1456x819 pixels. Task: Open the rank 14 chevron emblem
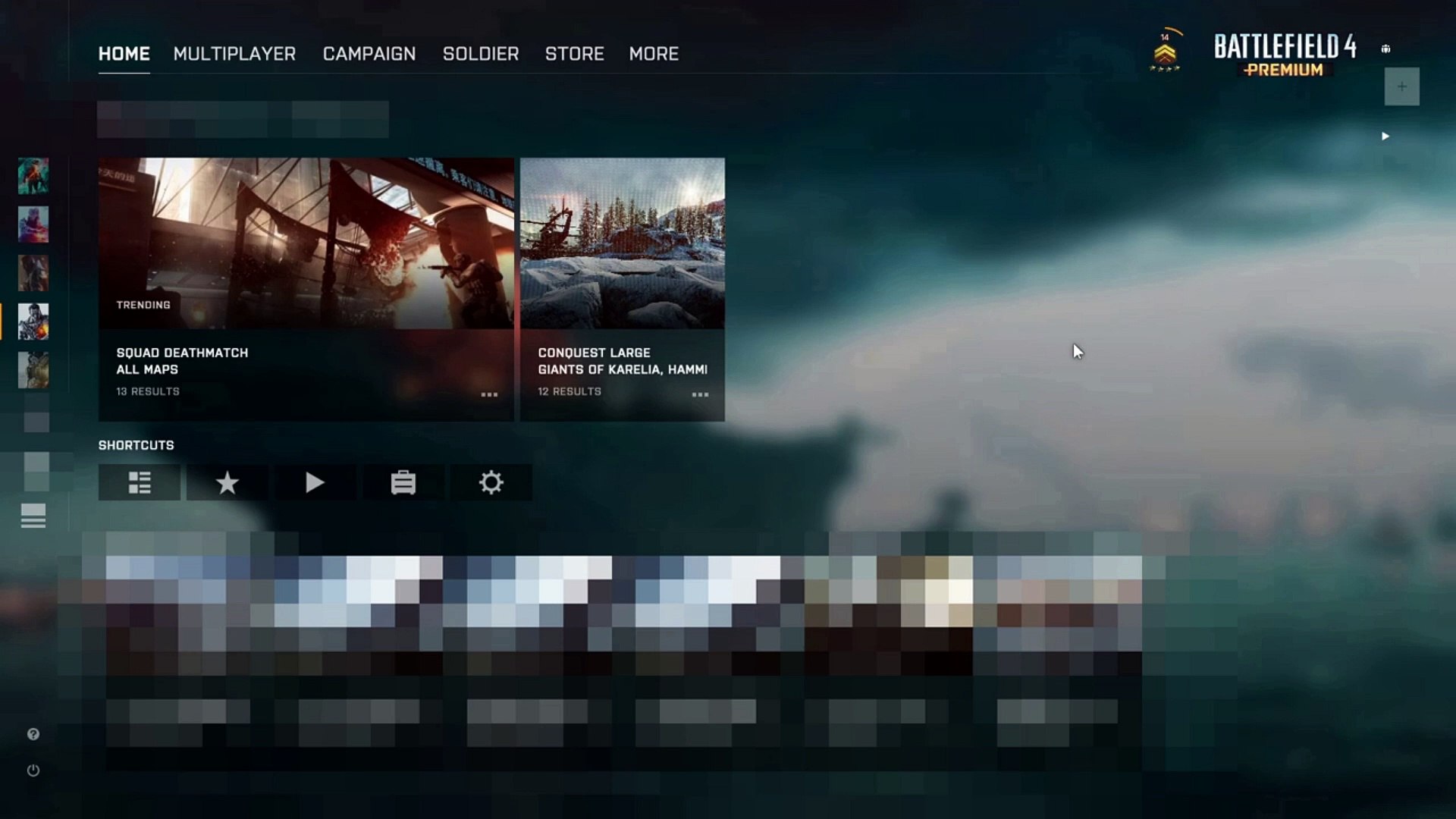pyautogui.click(x=1165, y=53)
